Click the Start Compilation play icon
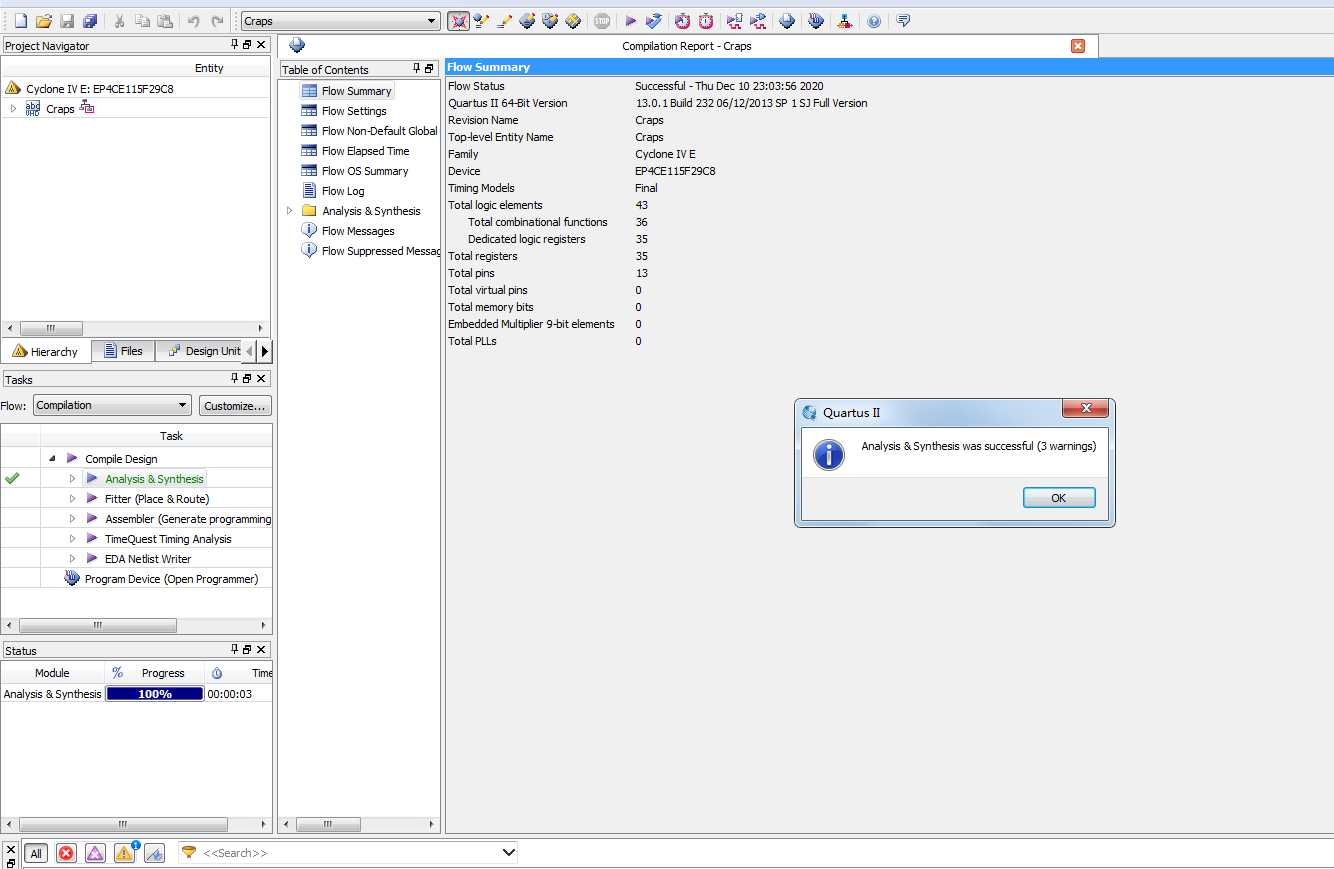The width and height of the screenshot is (1334, 869). 630,21
